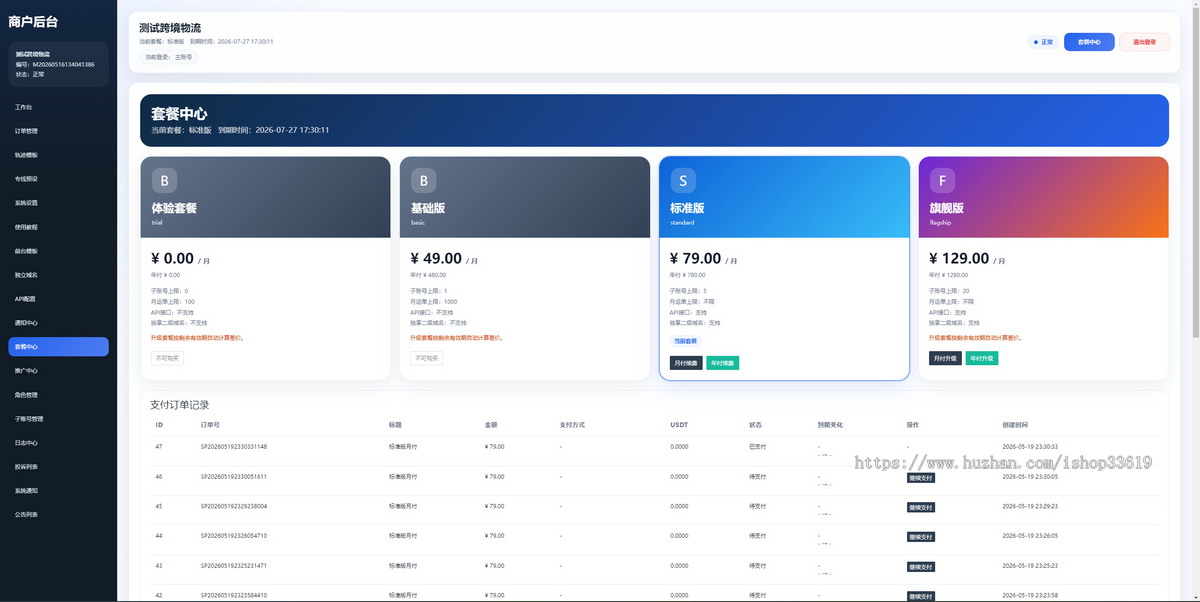Open 系统通知 in the sidebar

(58, 491)
